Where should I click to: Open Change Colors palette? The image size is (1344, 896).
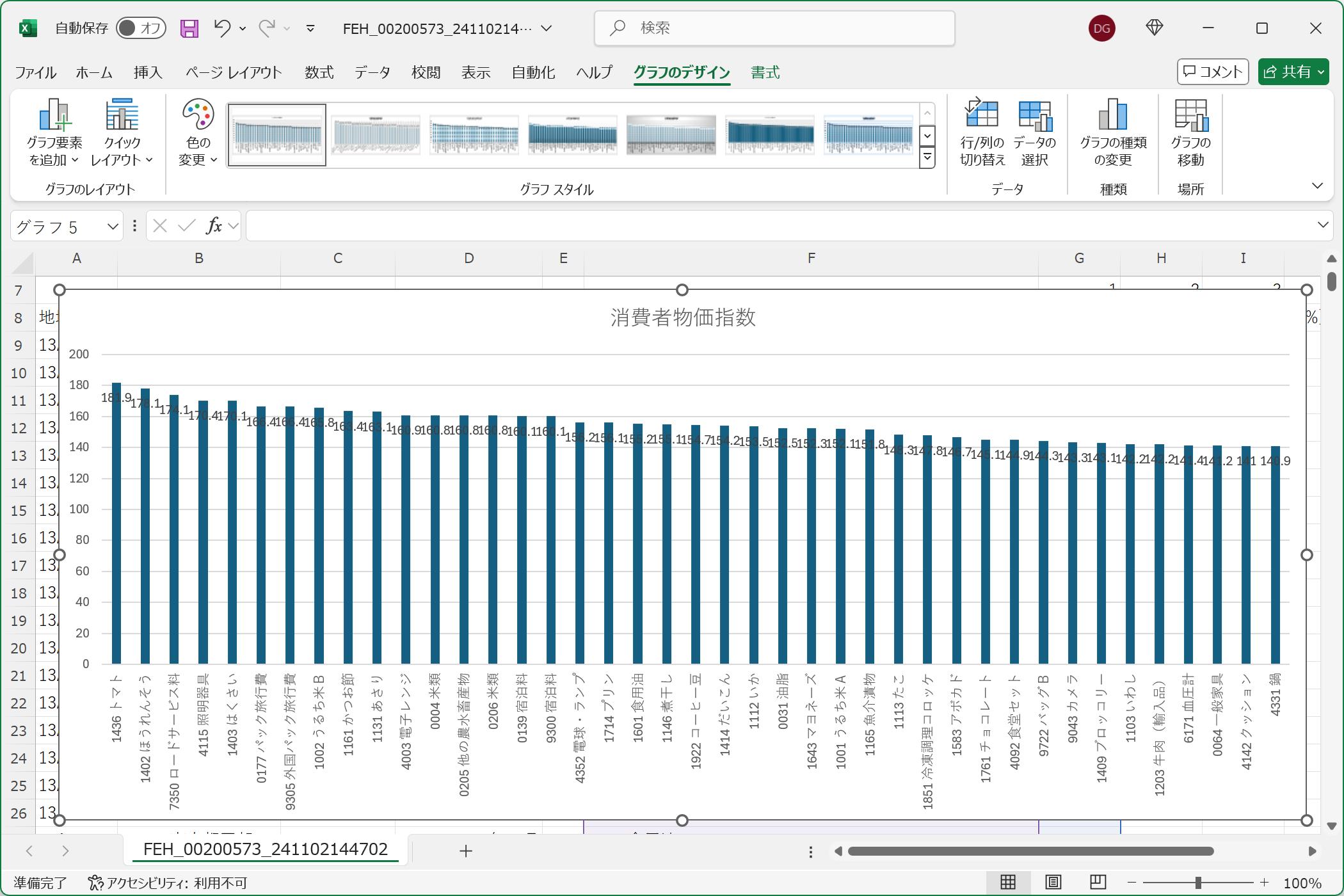198,132
